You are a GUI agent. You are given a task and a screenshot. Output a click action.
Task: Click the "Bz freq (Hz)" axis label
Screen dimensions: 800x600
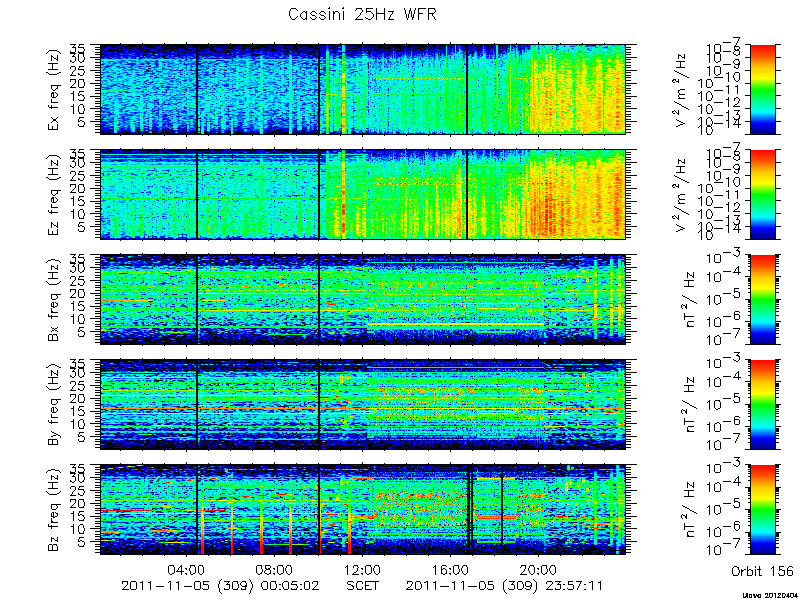(x=55, y=510)
